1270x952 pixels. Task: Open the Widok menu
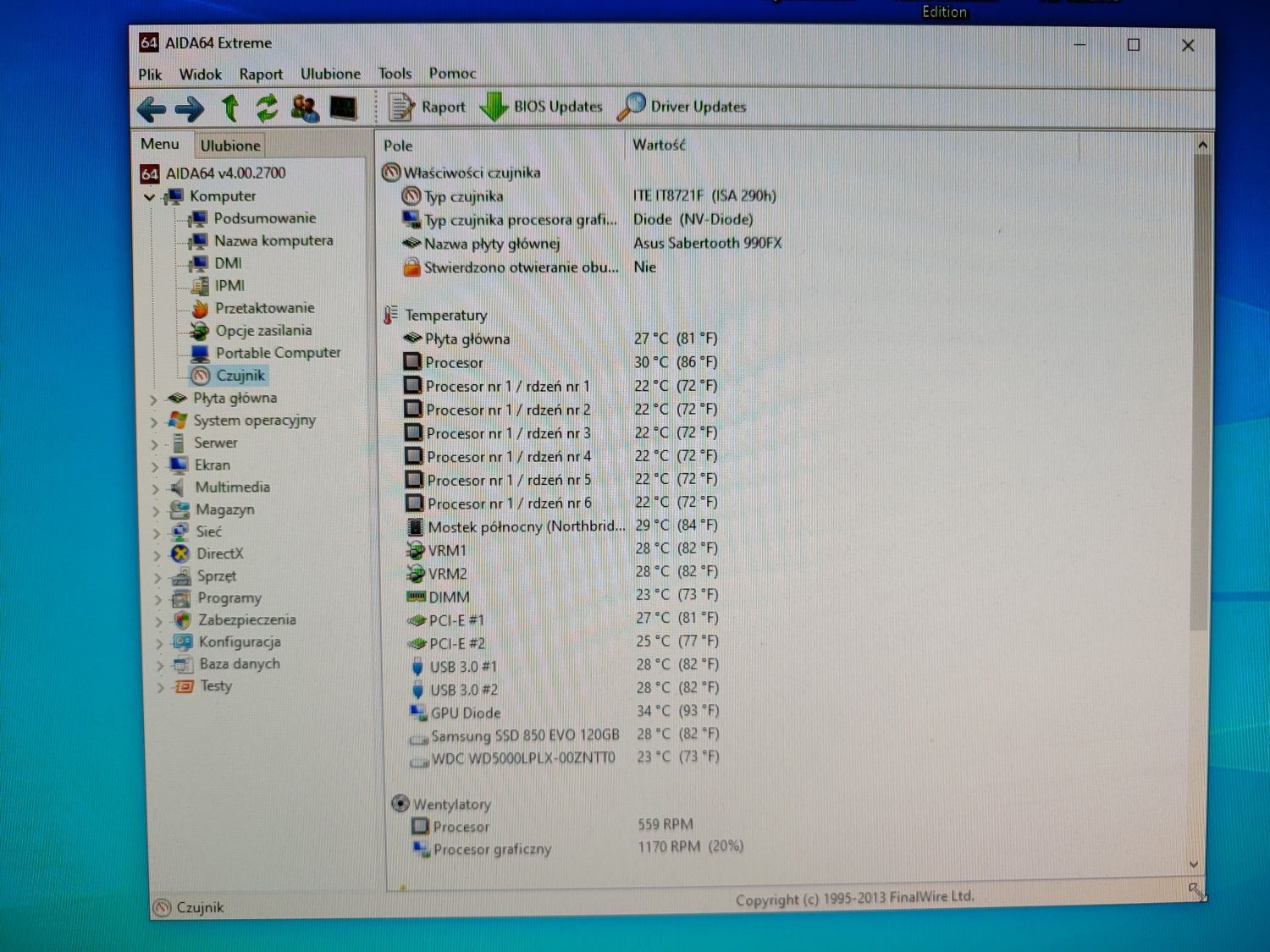coord(200,74)
